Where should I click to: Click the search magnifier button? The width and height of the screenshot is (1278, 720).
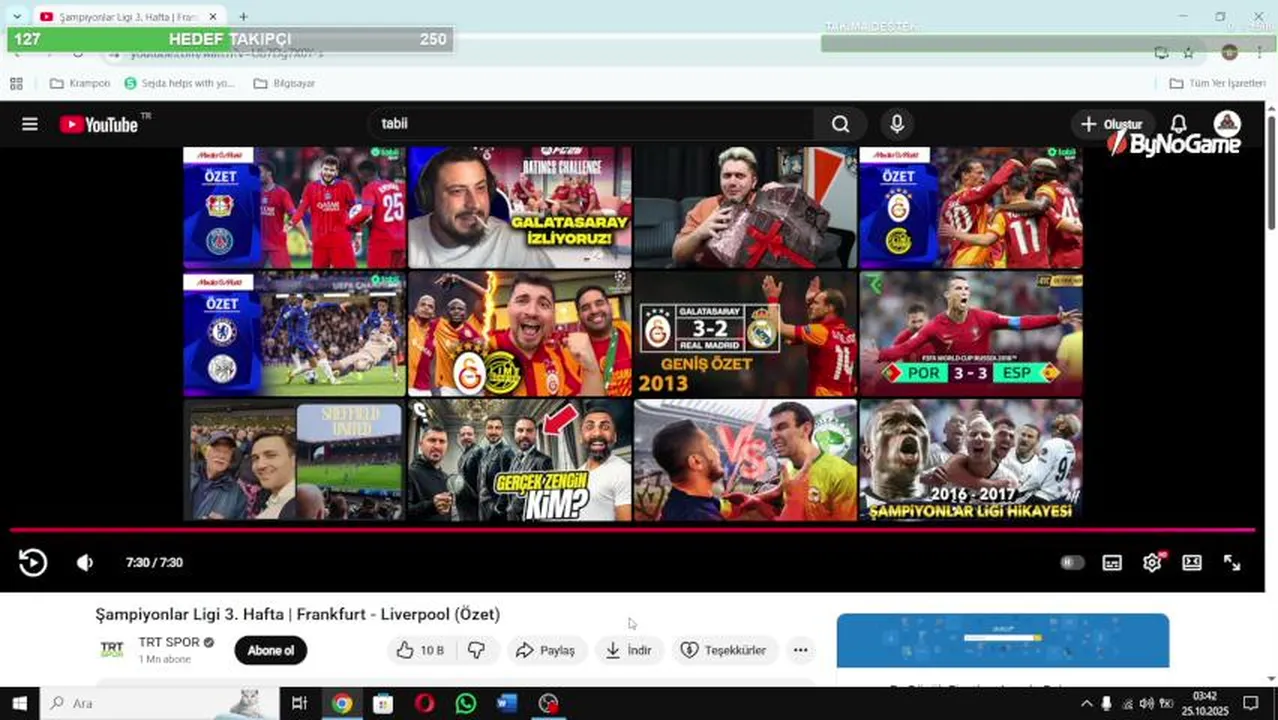(841, 124)
